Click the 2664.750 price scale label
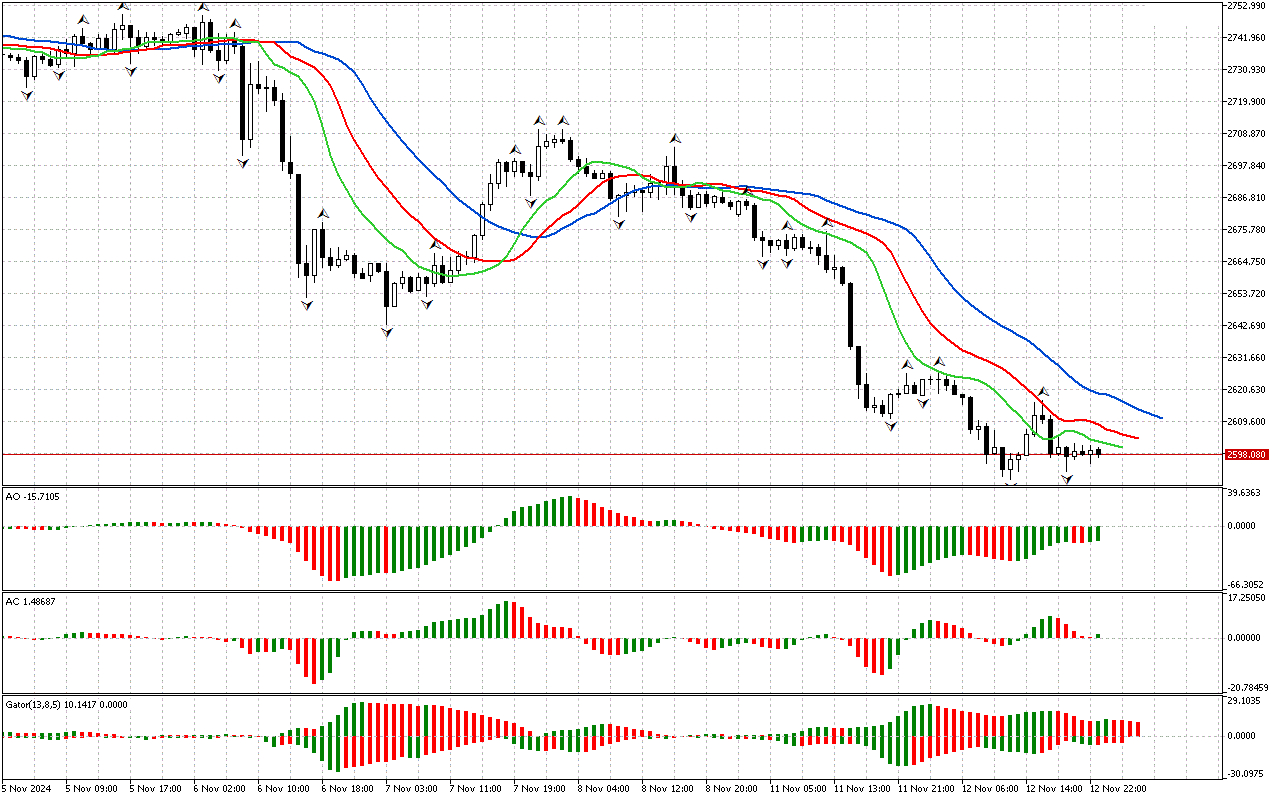Image resolution: width=1280 pixels, height=800 pixels. [x=1246, y=262]
